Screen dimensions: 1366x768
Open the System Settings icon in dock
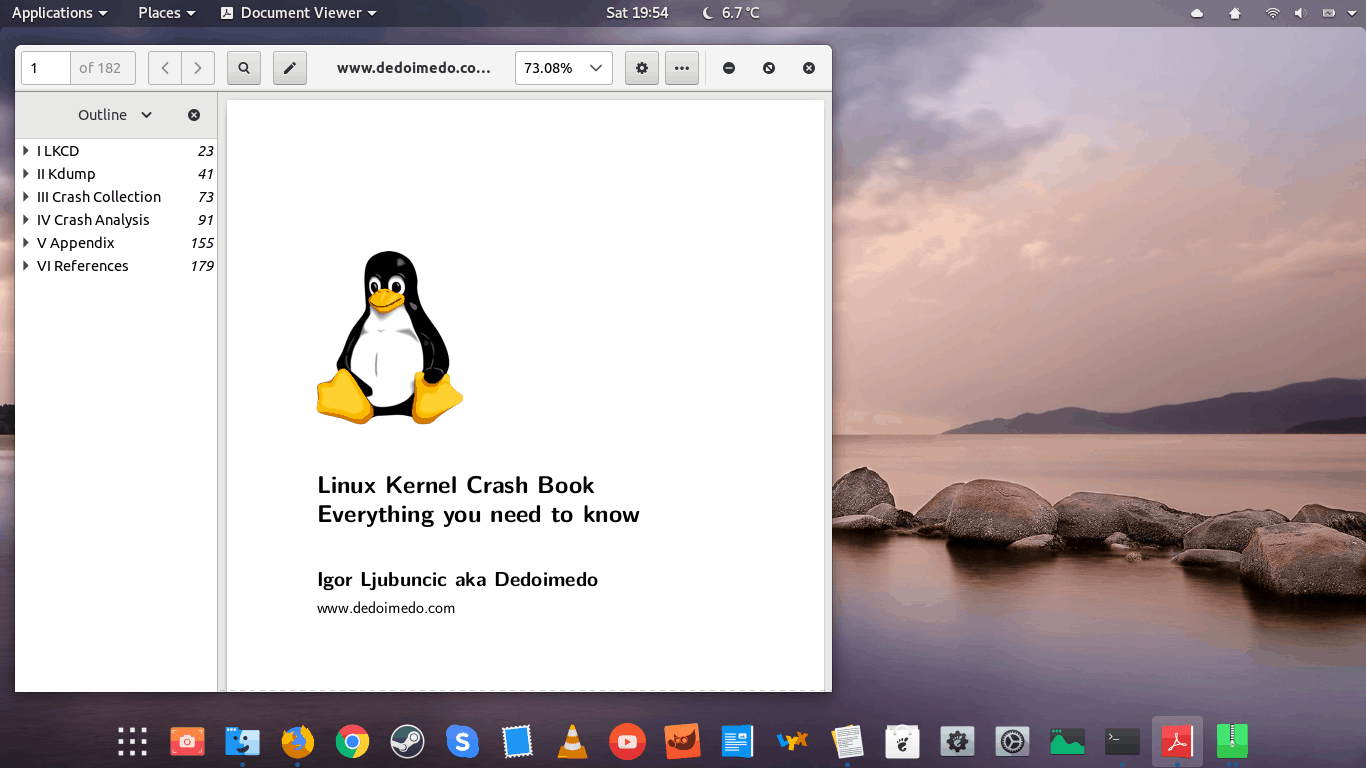click(1012, 741)
